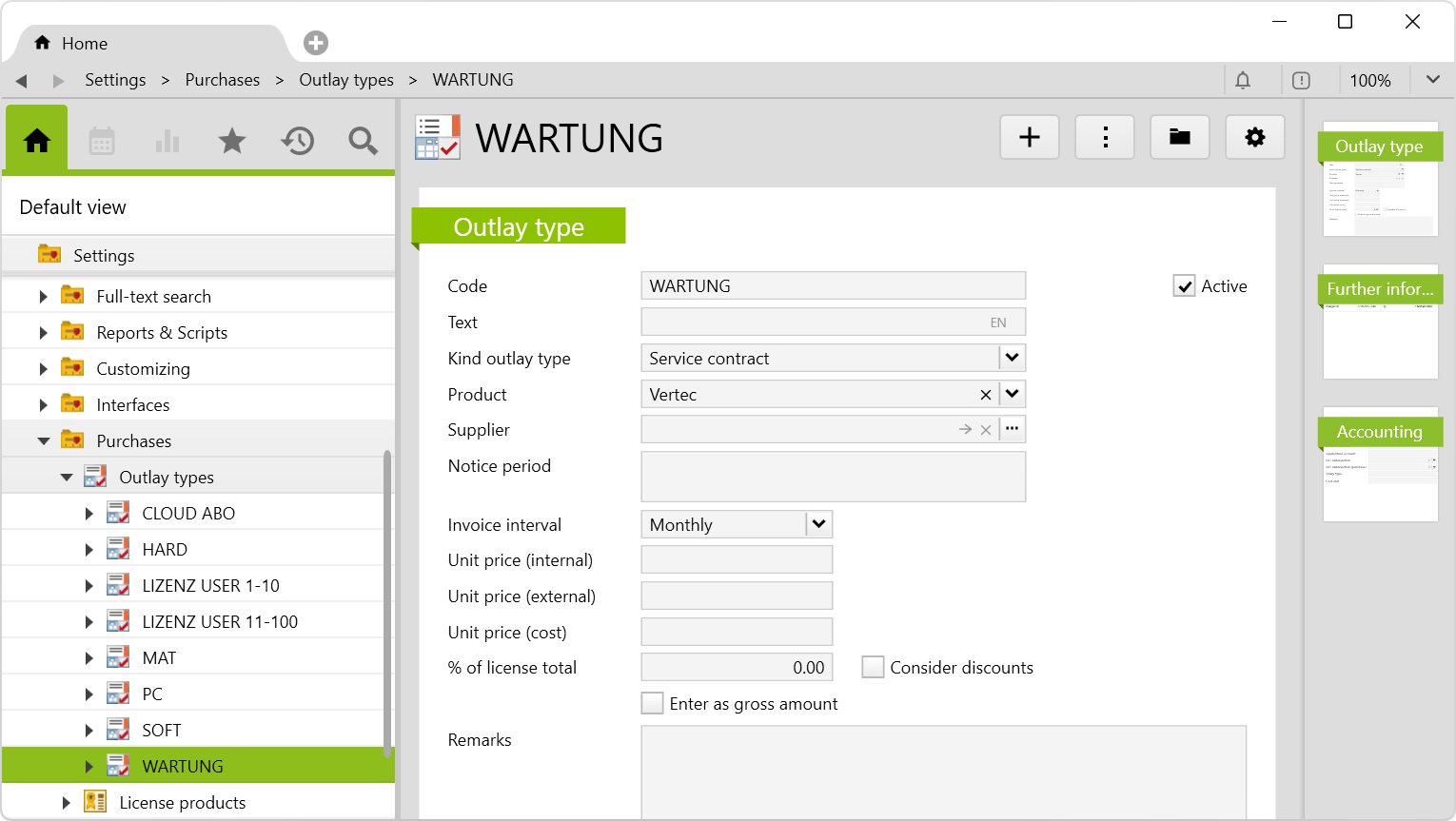Open the settings gear button
Screen dimensions: 1456x821
pyautogui.click(x=1255, y=138)
